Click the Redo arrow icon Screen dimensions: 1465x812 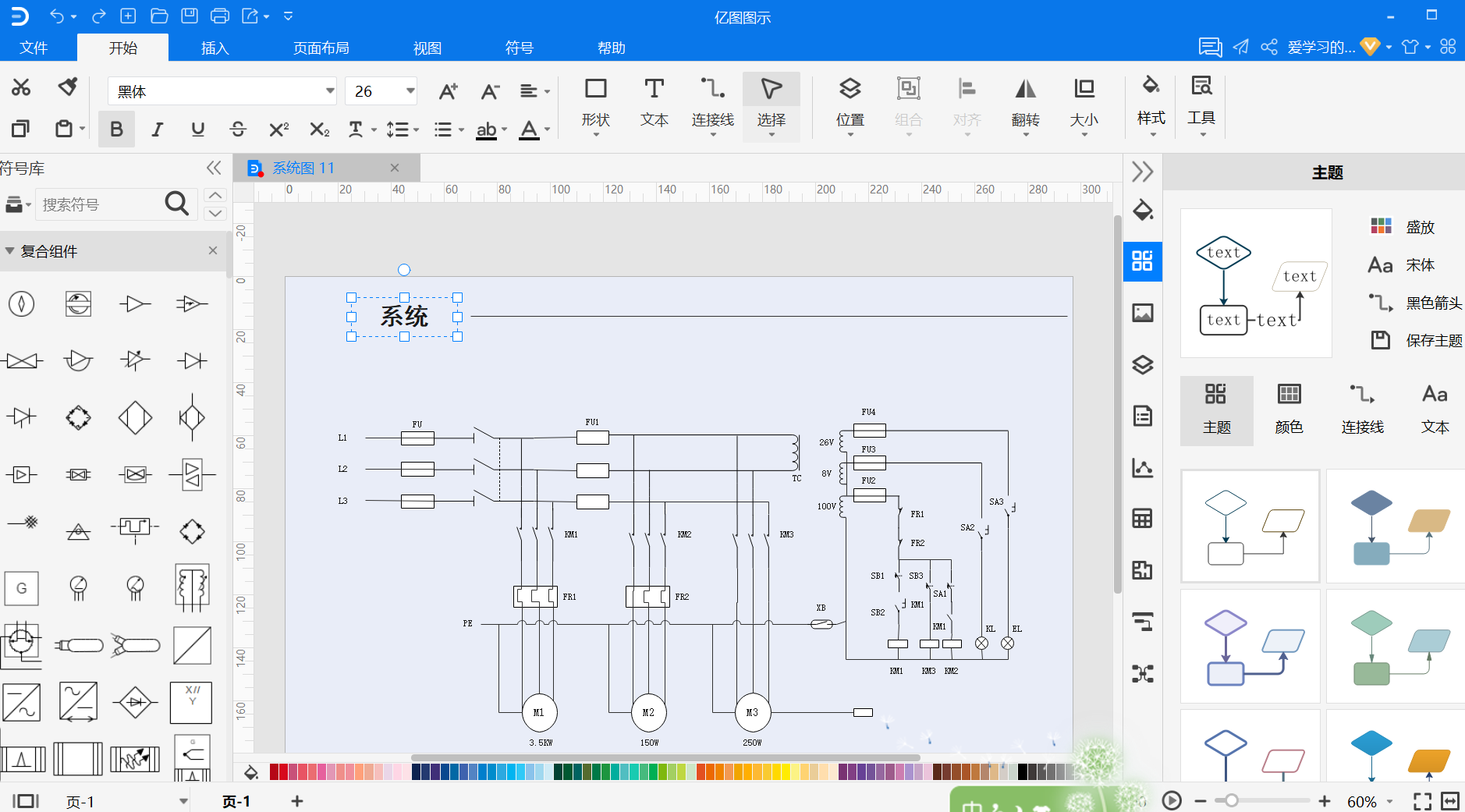tap(98, 16)
